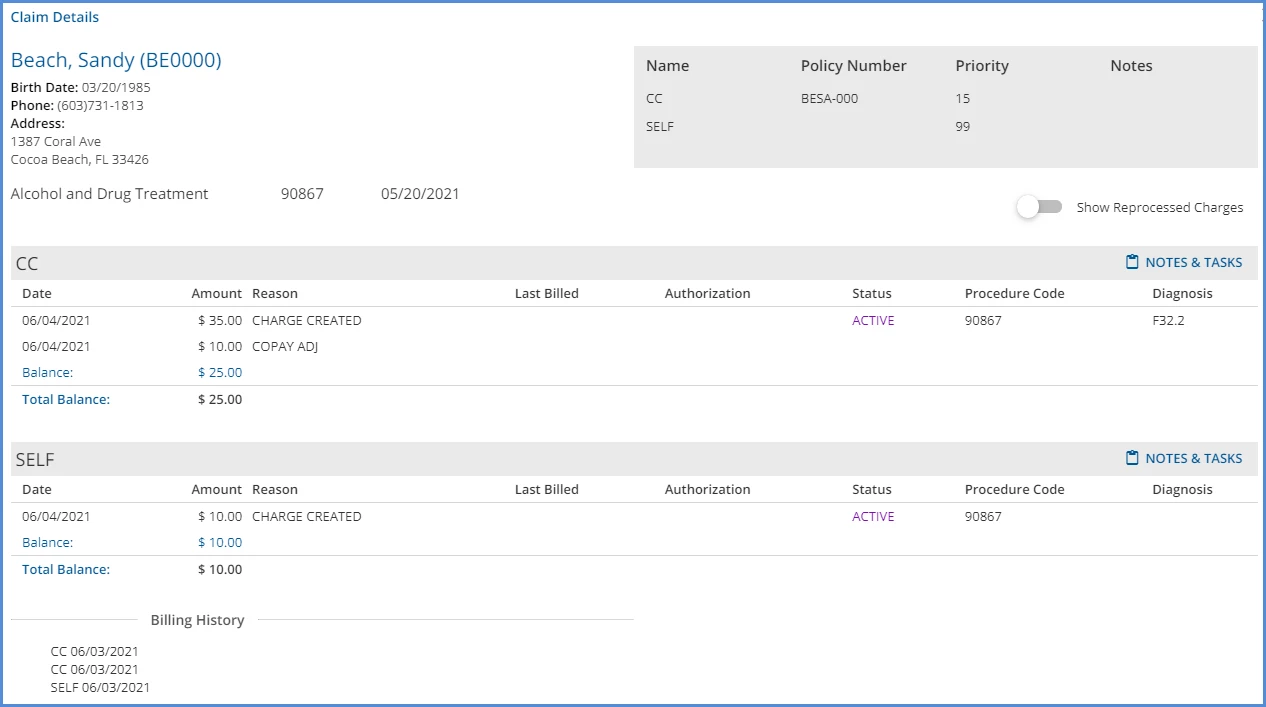The width and height of the screenshot is (1266, 707).
Task: Select policy number BESA-000
Action: click(x=829, y=98)
